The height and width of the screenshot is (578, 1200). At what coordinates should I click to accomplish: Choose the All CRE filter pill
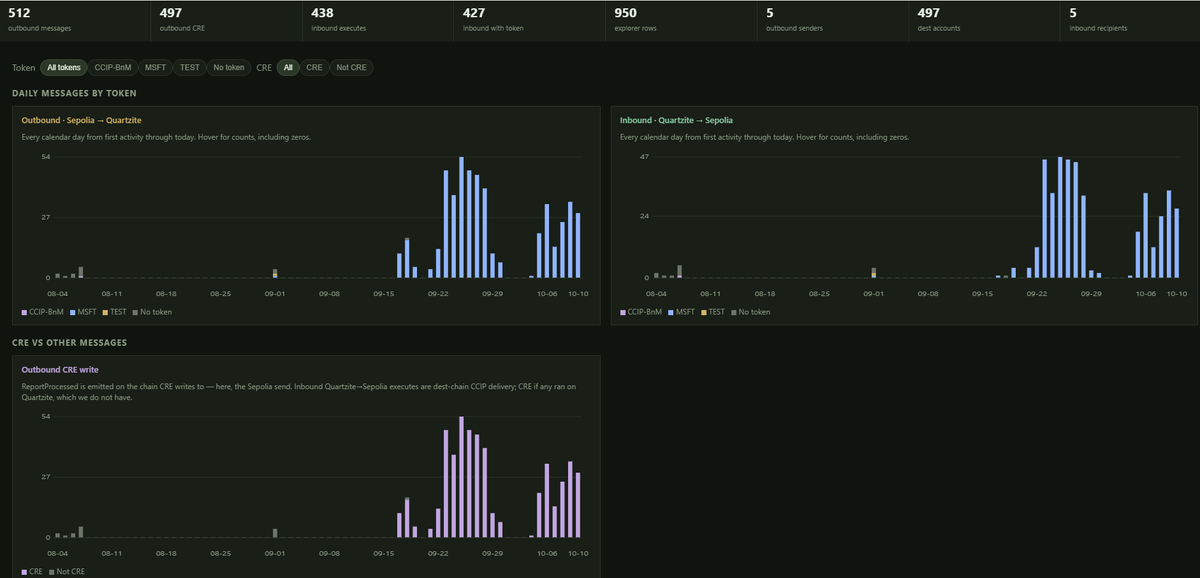pyautogui.click(x=288, y=68)
